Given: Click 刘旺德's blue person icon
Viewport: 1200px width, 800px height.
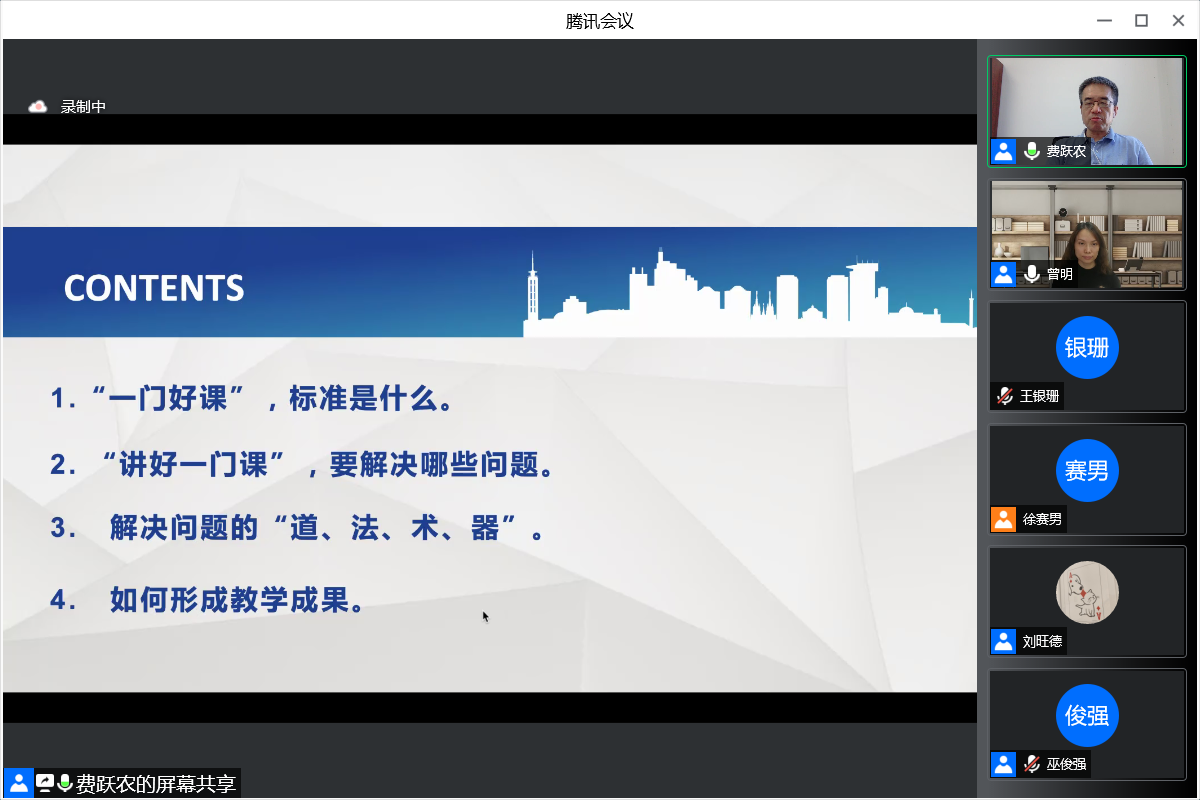Looking at the screenshot, I should point(1003,641).
